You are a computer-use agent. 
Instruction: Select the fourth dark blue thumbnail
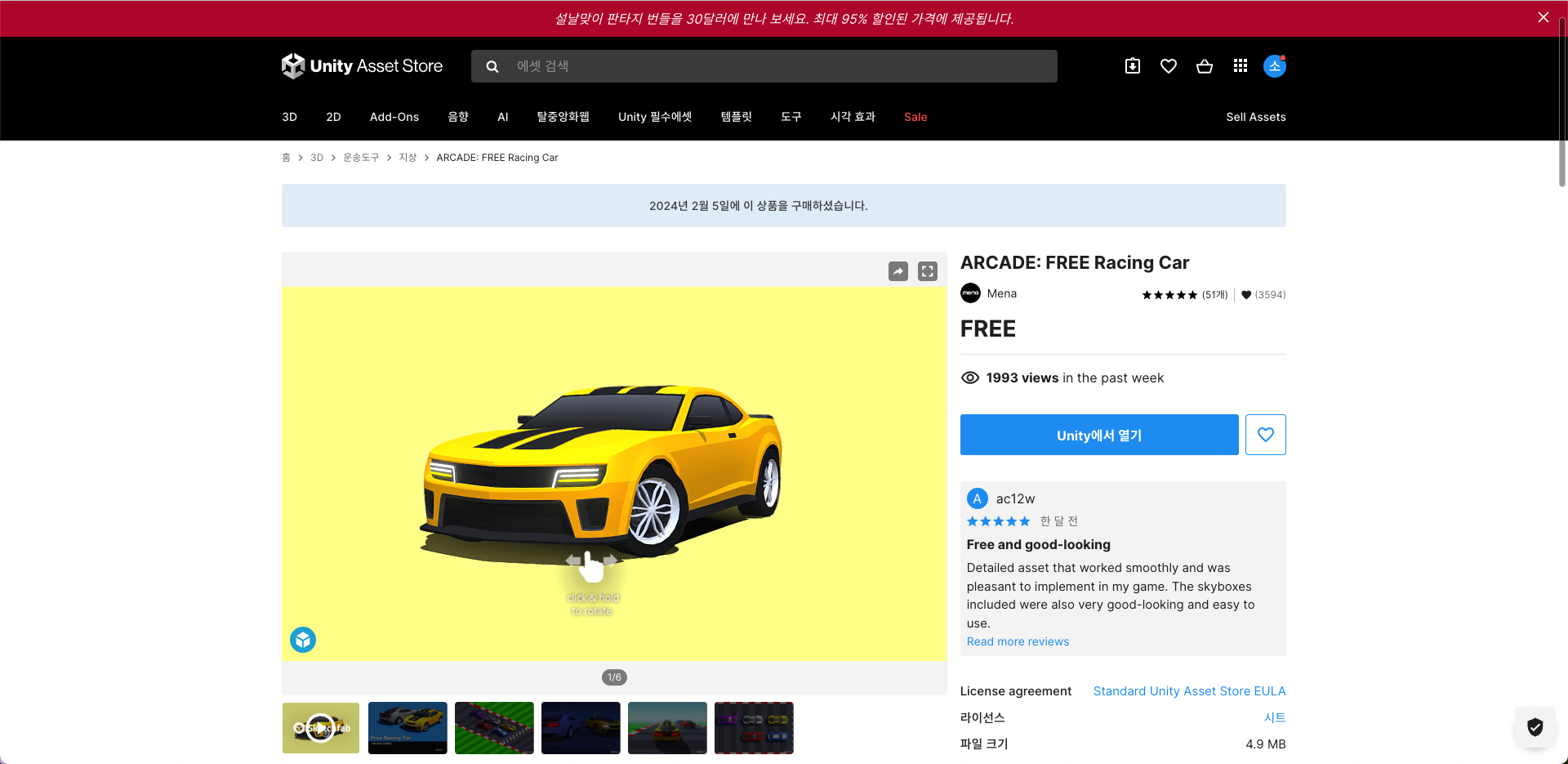click(581, 728)
